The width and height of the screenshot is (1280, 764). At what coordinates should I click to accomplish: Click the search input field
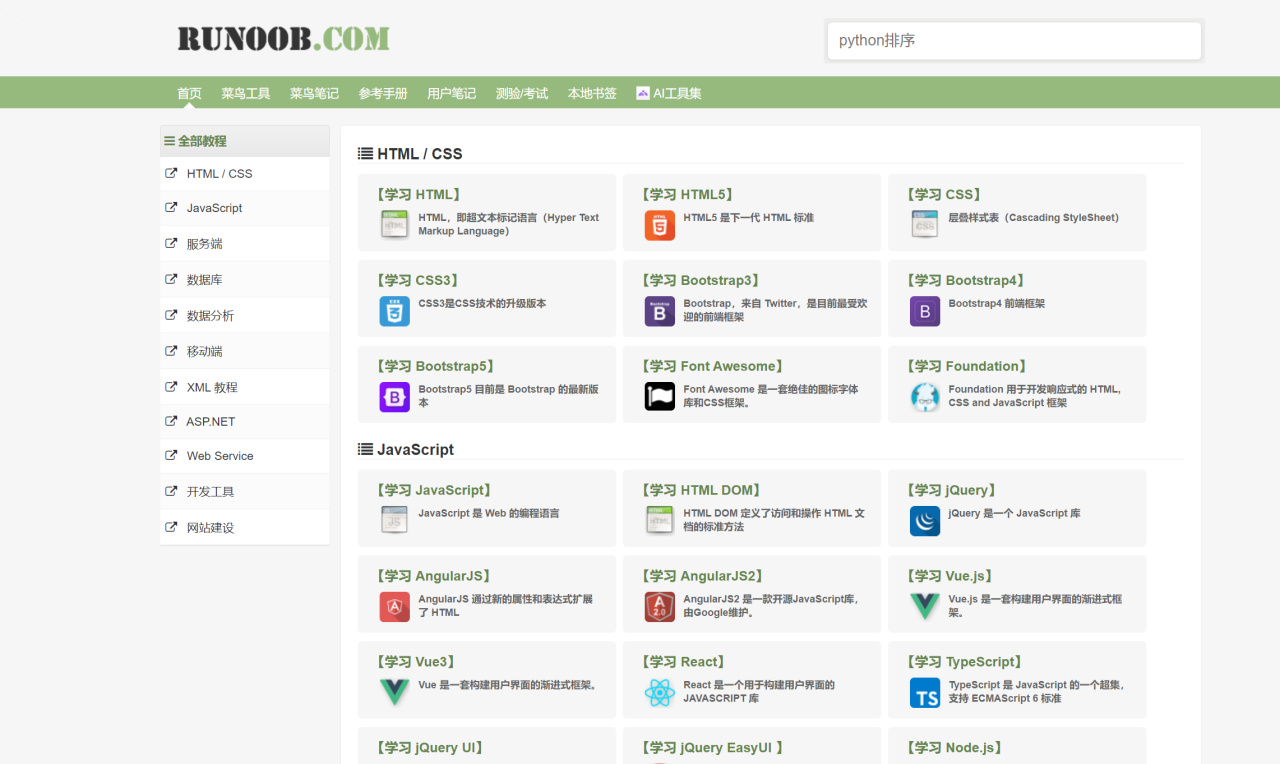point(1014,41)
